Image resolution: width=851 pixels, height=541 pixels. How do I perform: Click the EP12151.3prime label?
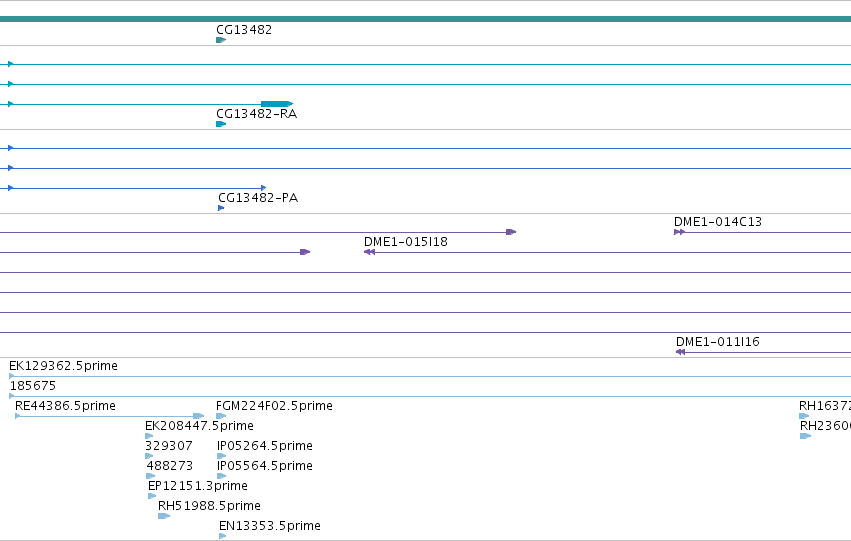coord(198,486)
